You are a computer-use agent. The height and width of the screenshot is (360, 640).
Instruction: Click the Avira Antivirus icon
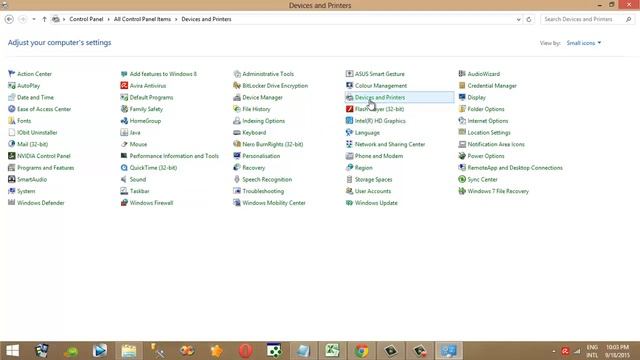(x=124, y=86)
